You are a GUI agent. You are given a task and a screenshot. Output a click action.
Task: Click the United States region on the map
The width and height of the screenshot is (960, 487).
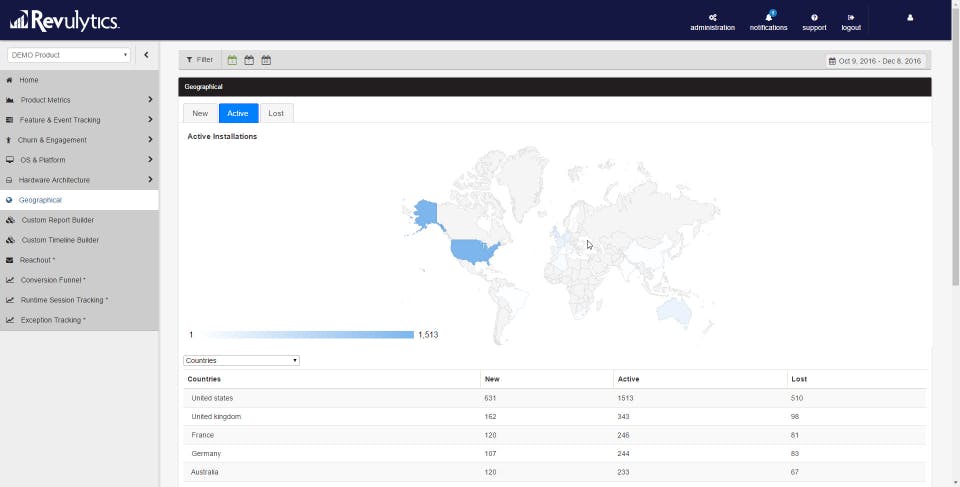tap(474, 251)
